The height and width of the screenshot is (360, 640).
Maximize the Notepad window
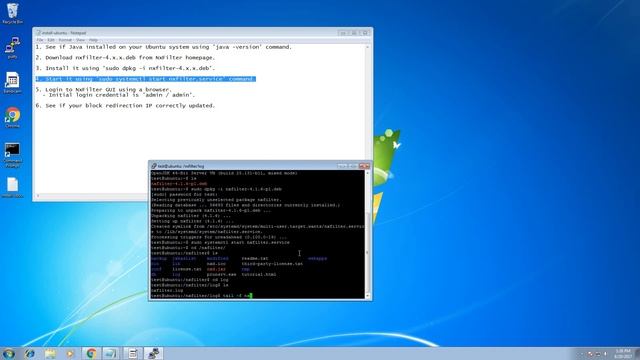click(x=354, y=33)
